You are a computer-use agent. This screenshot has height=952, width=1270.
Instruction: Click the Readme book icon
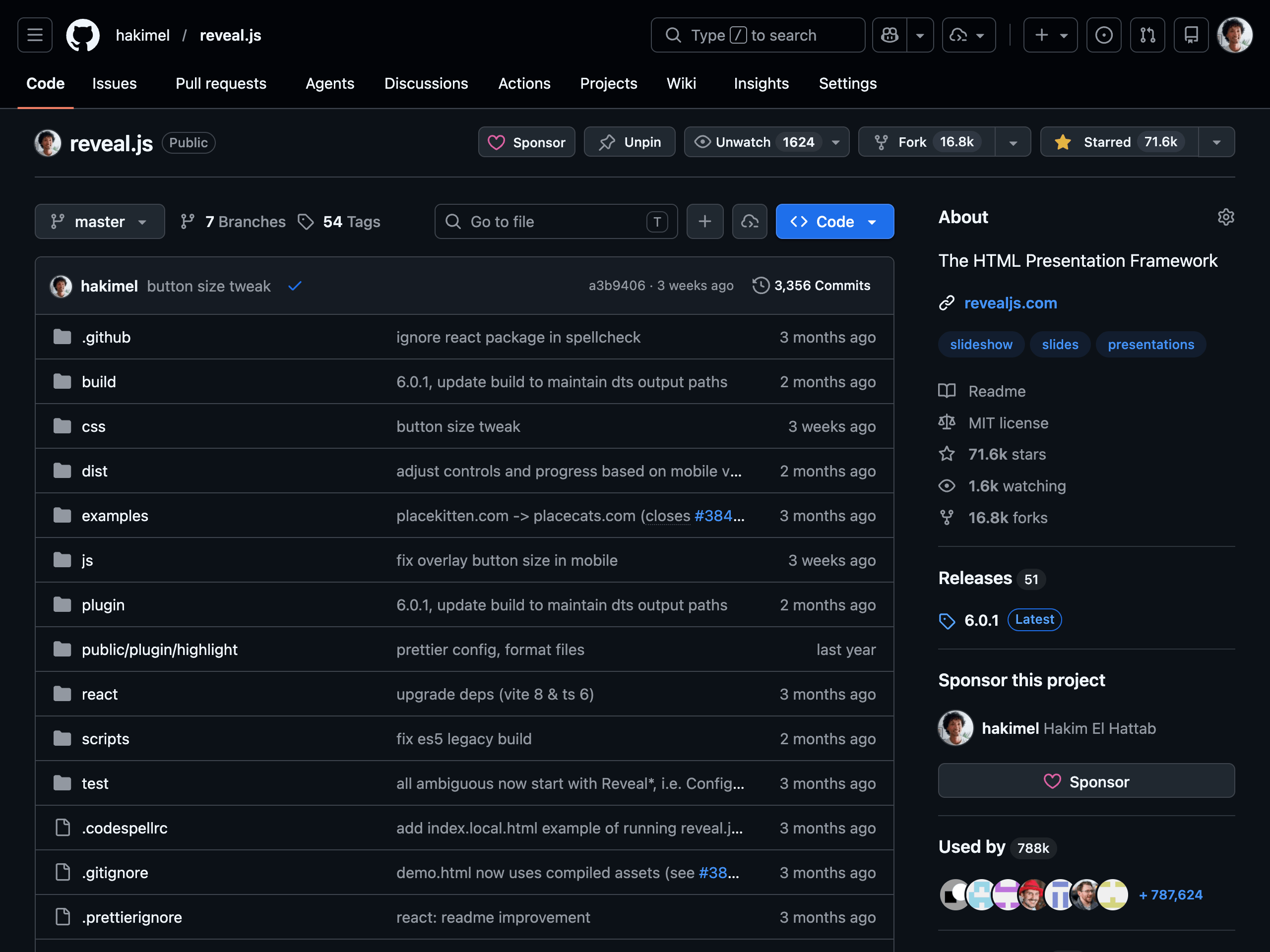pyautogui.click(x=947, y=391)
